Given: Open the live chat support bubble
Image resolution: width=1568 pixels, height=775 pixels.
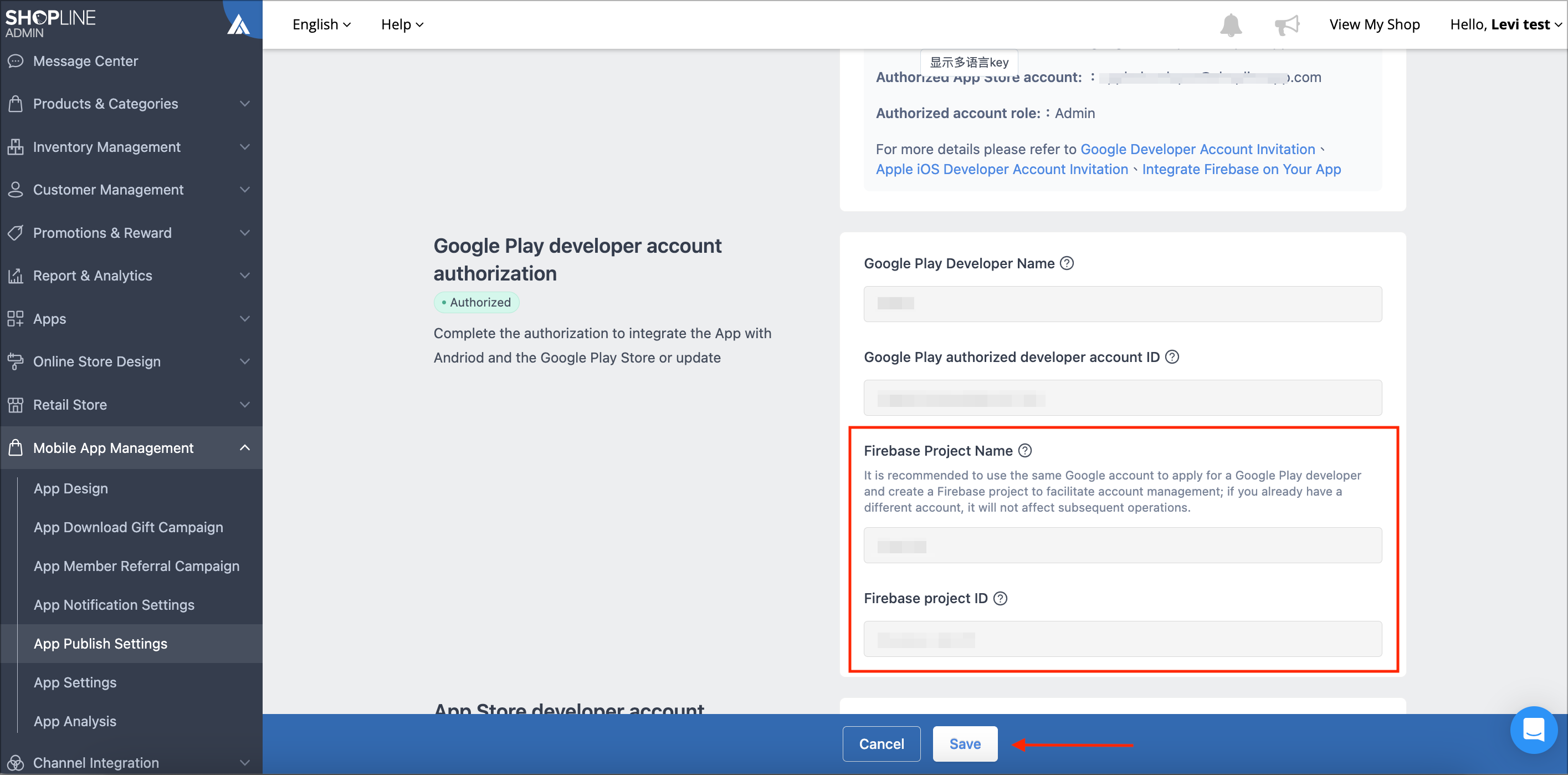Looking at the screenshot, I should pos(1533,730).
